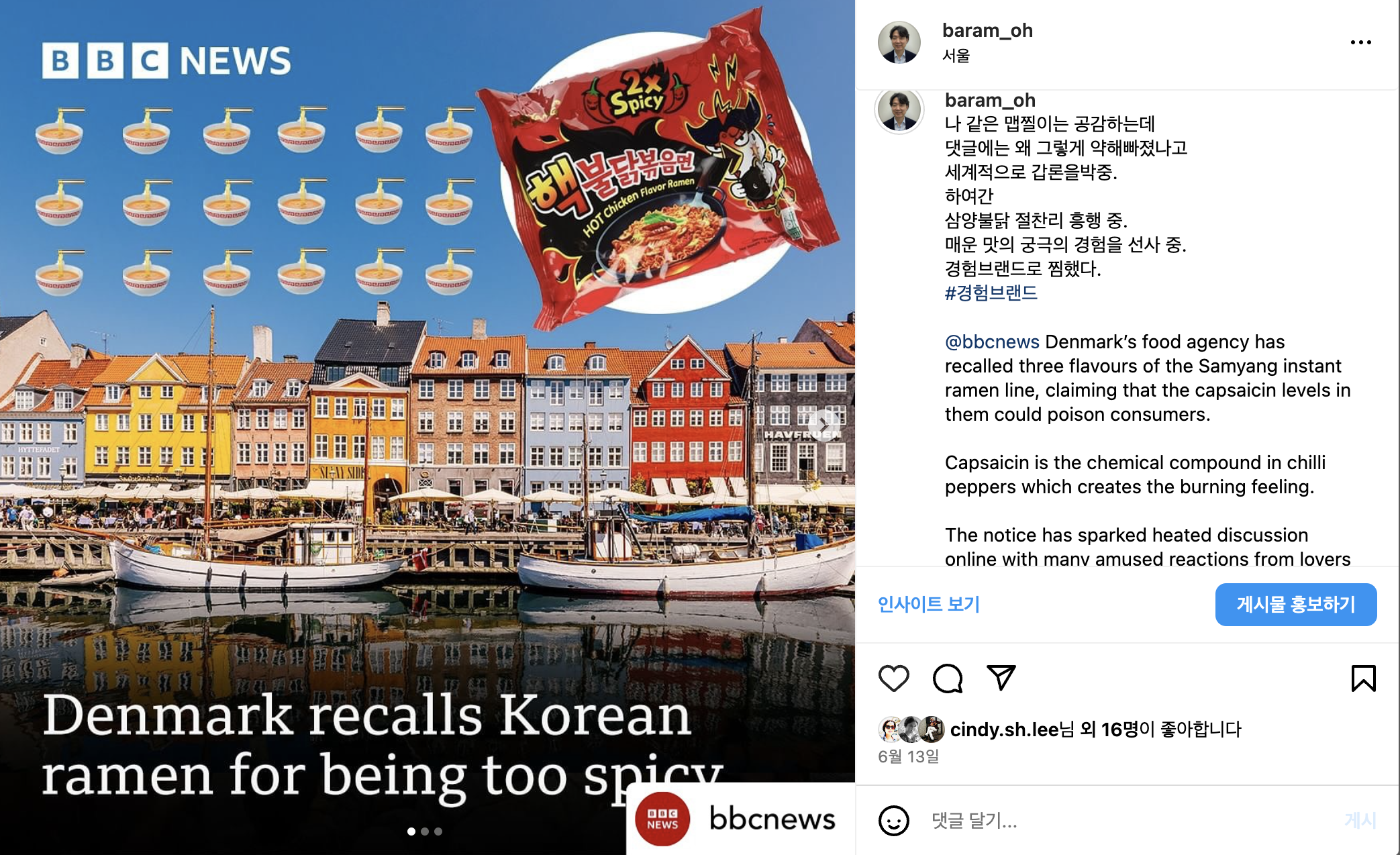Open the #경험브랜드 hashtag
This screenshot has width=1400, height=855.
[x=991, y=293]
